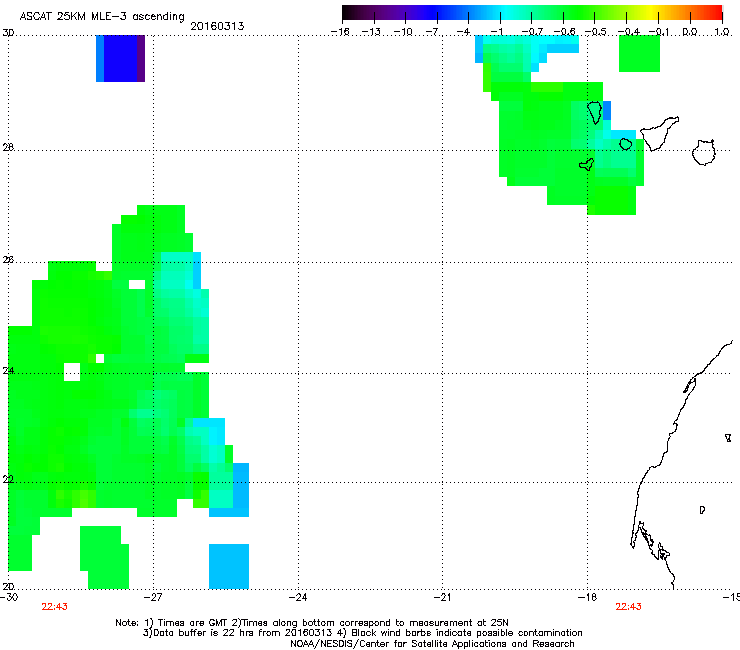Select the date label '20160313' under the title

coord(217,26)
